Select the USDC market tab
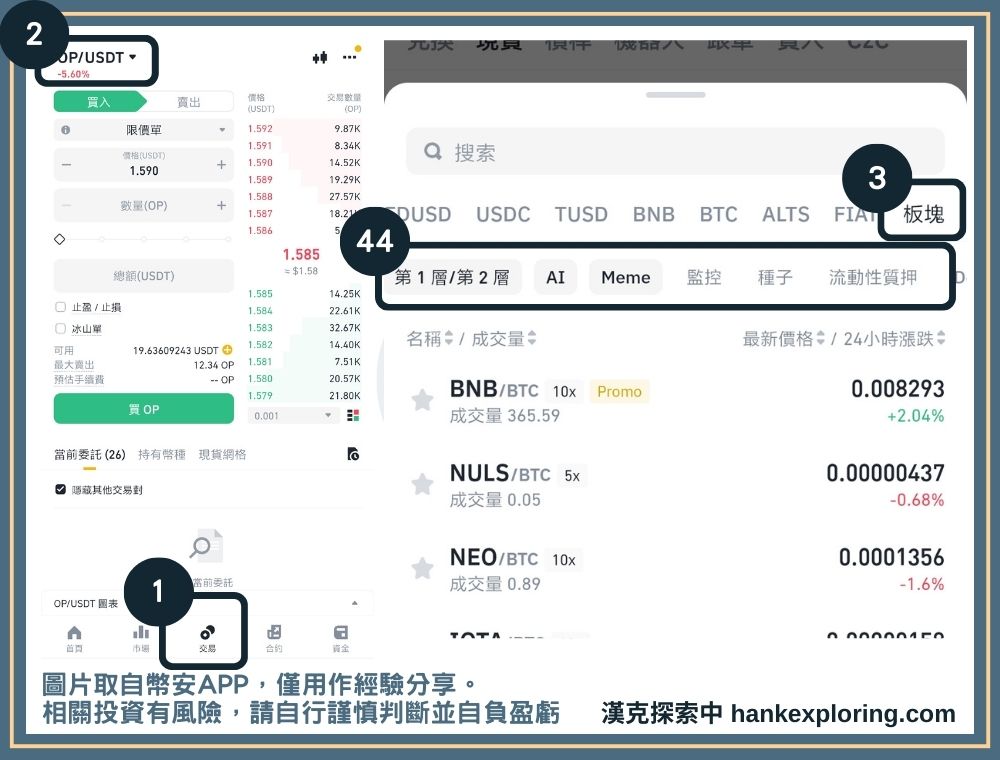The width and height of the screenshot is (1000, 760). click(x=503, y=214)
